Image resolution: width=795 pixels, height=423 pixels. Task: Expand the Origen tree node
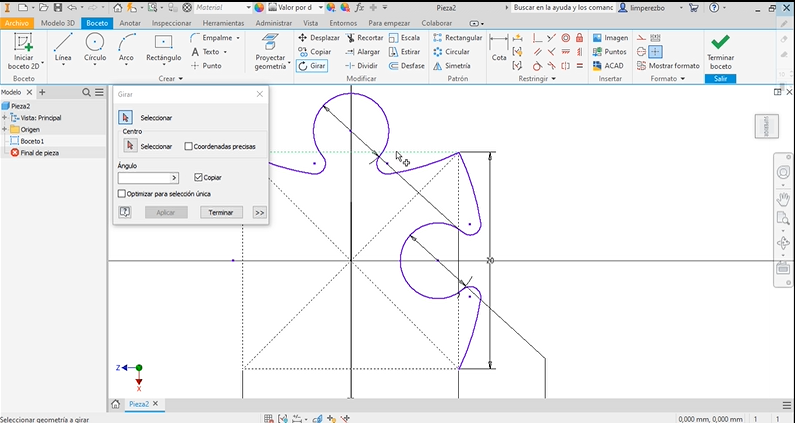(x=5, y=129)
